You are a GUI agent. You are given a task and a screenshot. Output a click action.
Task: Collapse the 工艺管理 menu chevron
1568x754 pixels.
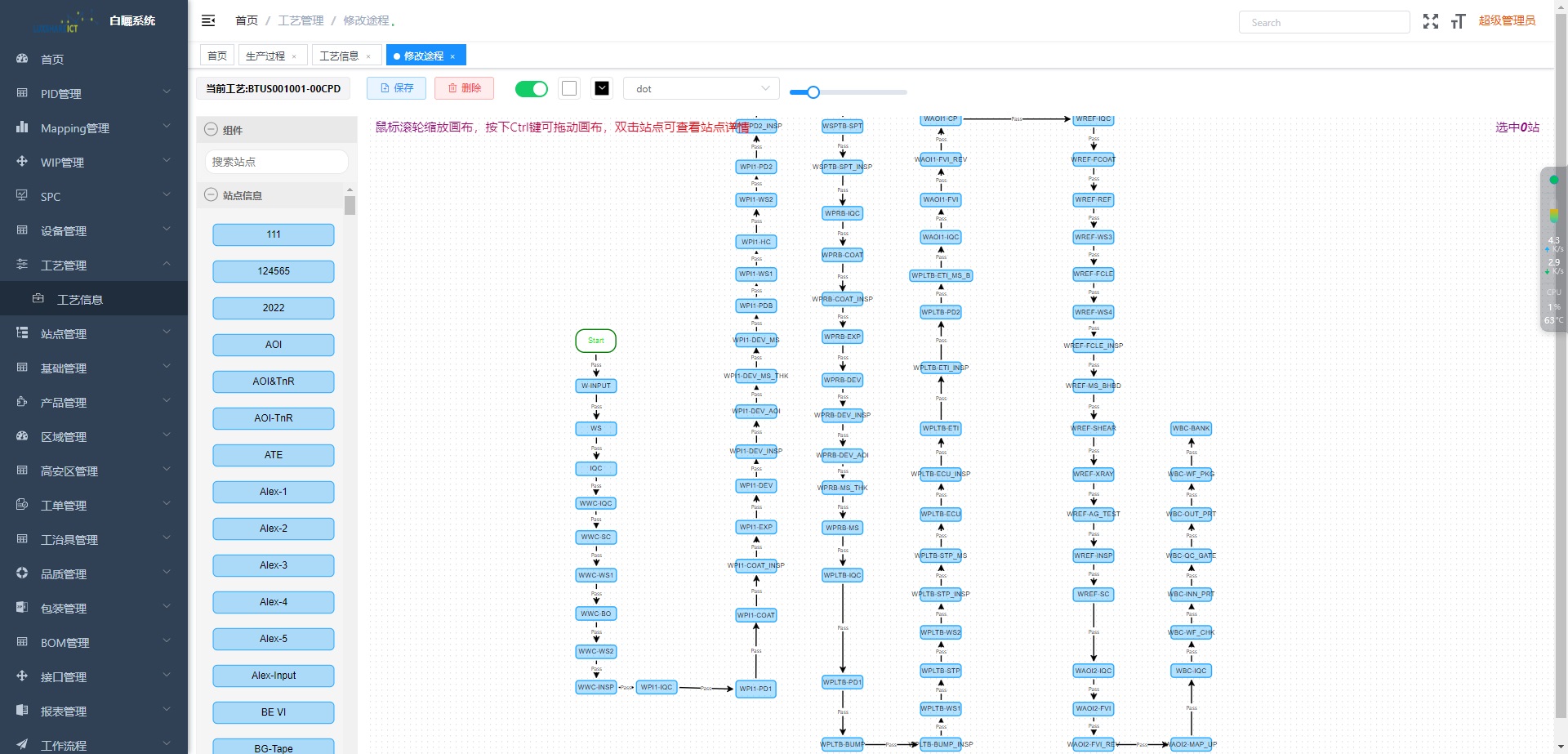(x=167, y=264)
